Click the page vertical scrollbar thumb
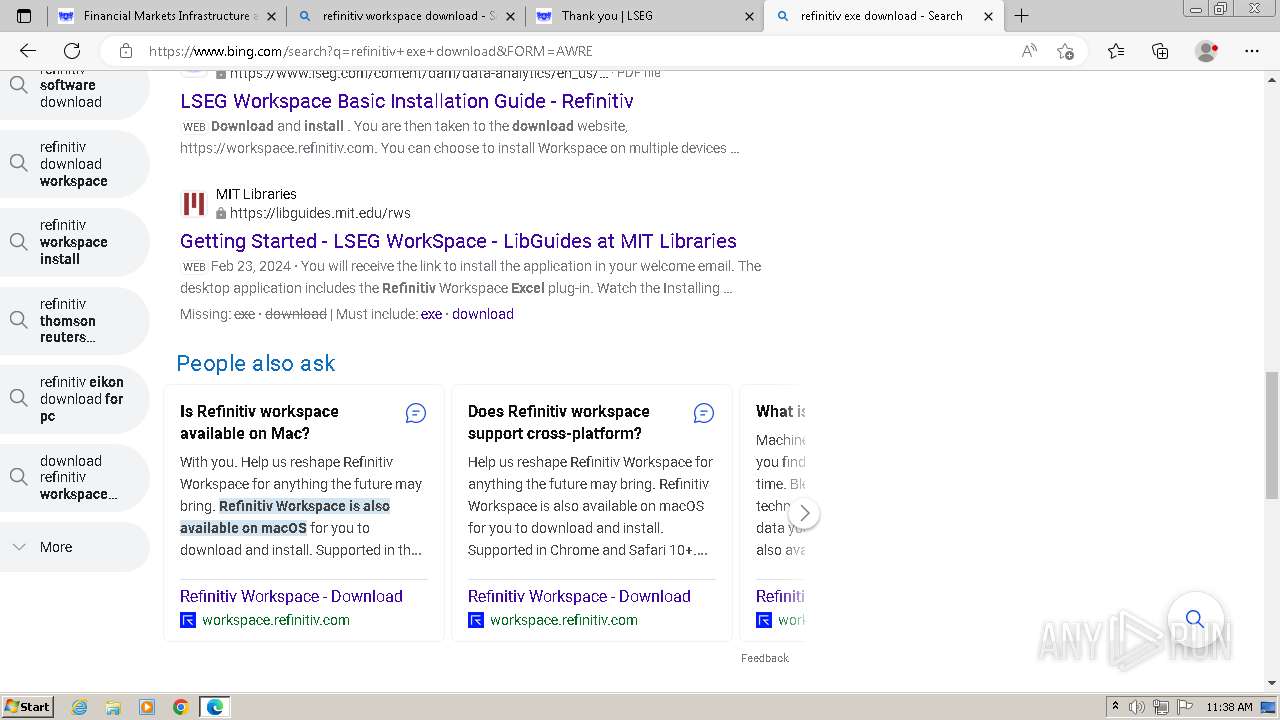Image resolution: width=1280 pixels, height=720 pixels. click(1272, 435)
